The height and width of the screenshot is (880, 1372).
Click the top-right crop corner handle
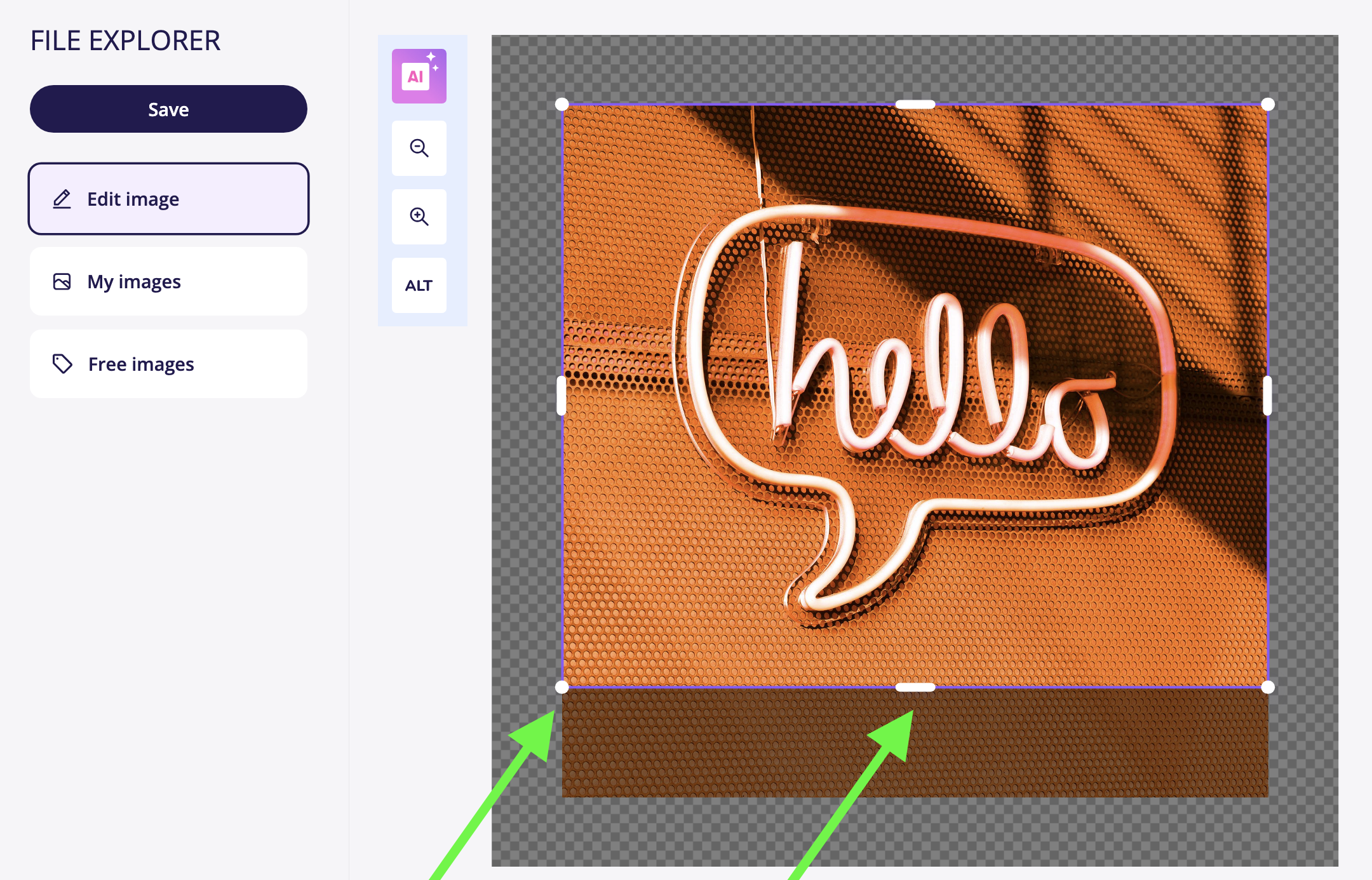click(x=1267, y=104)
